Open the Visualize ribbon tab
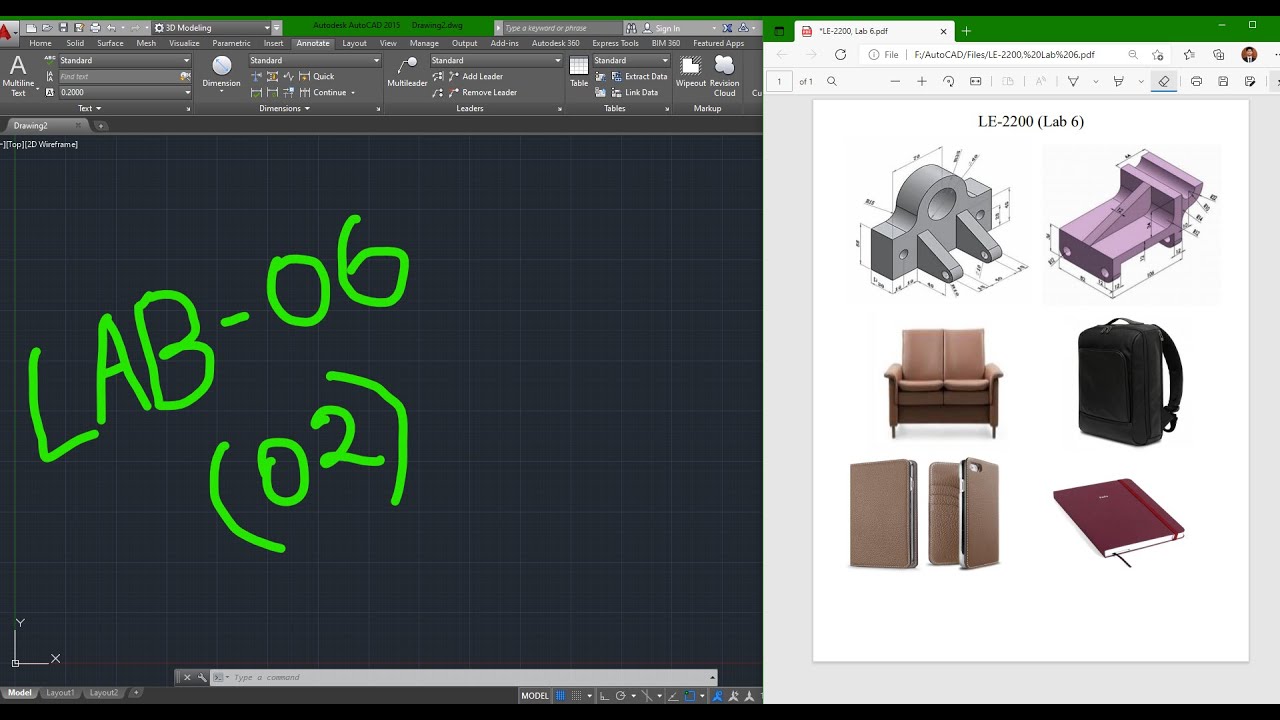1280x720 pixels. [x=184, y=43]
